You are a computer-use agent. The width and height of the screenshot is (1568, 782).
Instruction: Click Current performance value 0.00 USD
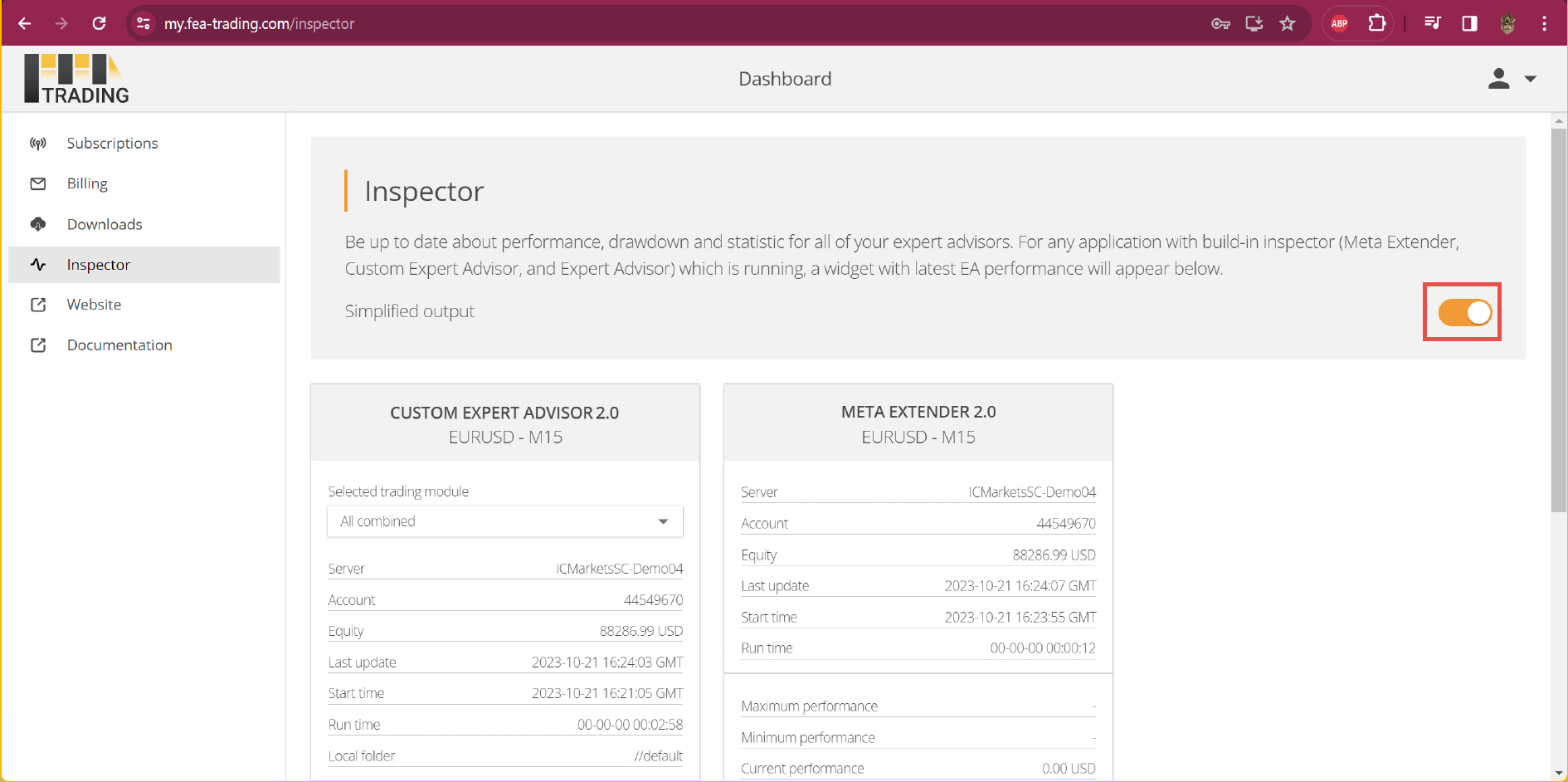pos(1069,769)
